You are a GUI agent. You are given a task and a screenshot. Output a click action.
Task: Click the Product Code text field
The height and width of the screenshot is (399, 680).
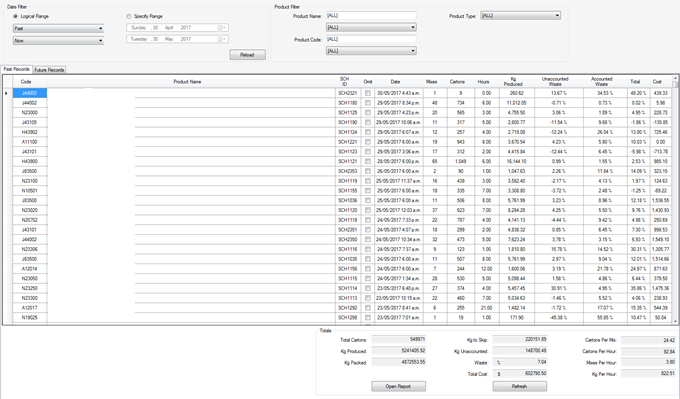click(x=371, y=39)
